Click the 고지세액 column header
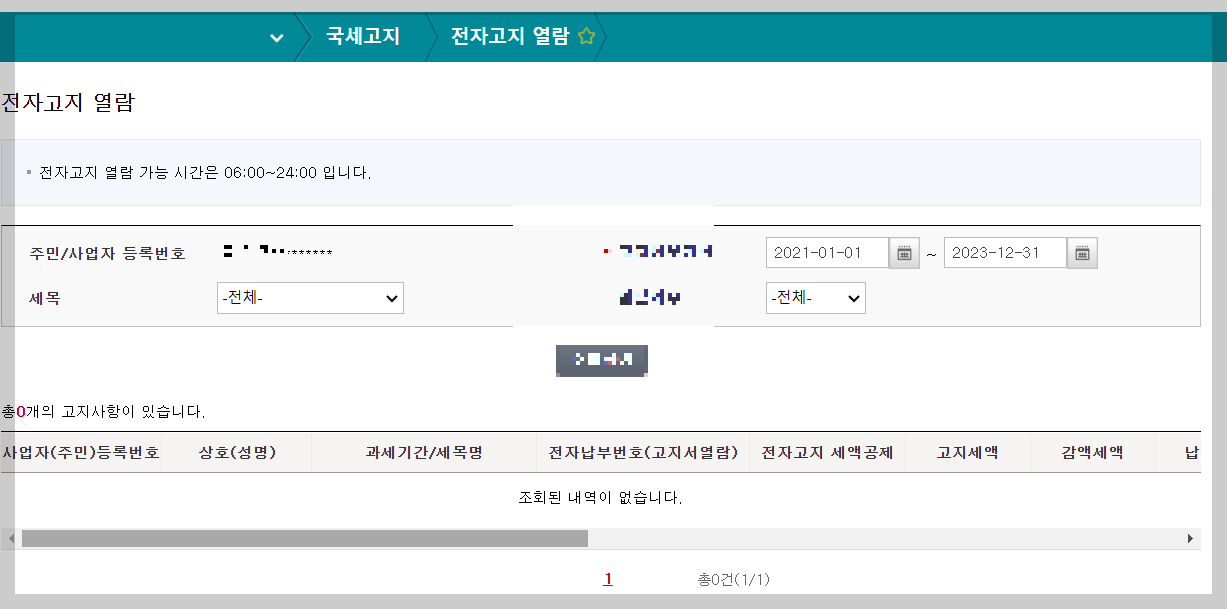Viewport: 1227px width, 609px height. 964,452
